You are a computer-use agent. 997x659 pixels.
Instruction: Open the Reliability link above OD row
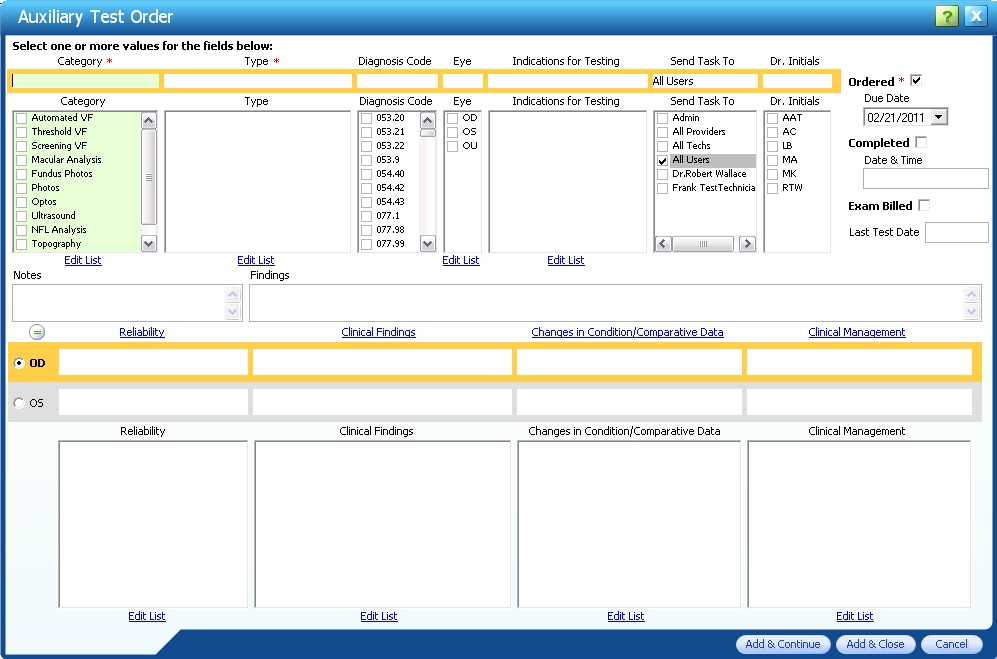tap(142, 332)
